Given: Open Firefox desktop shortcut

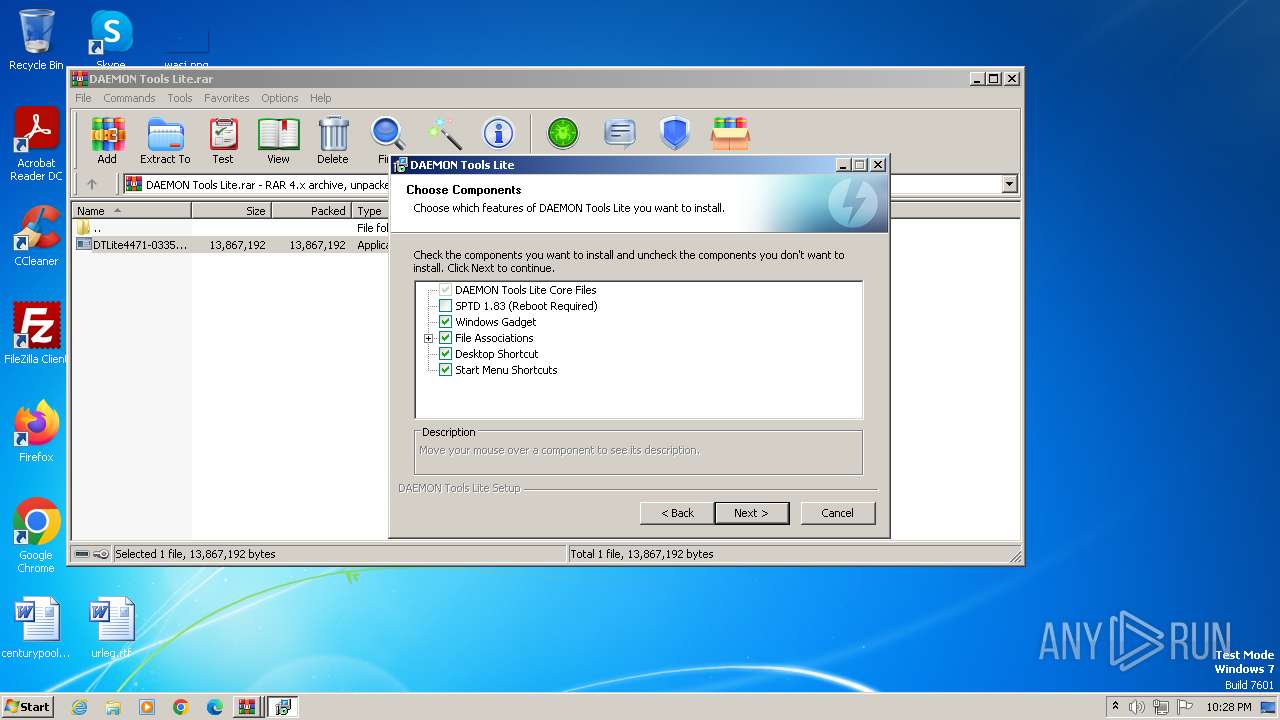Looking at the screenshot, I should pyautogui.click(x=36, y=432).
